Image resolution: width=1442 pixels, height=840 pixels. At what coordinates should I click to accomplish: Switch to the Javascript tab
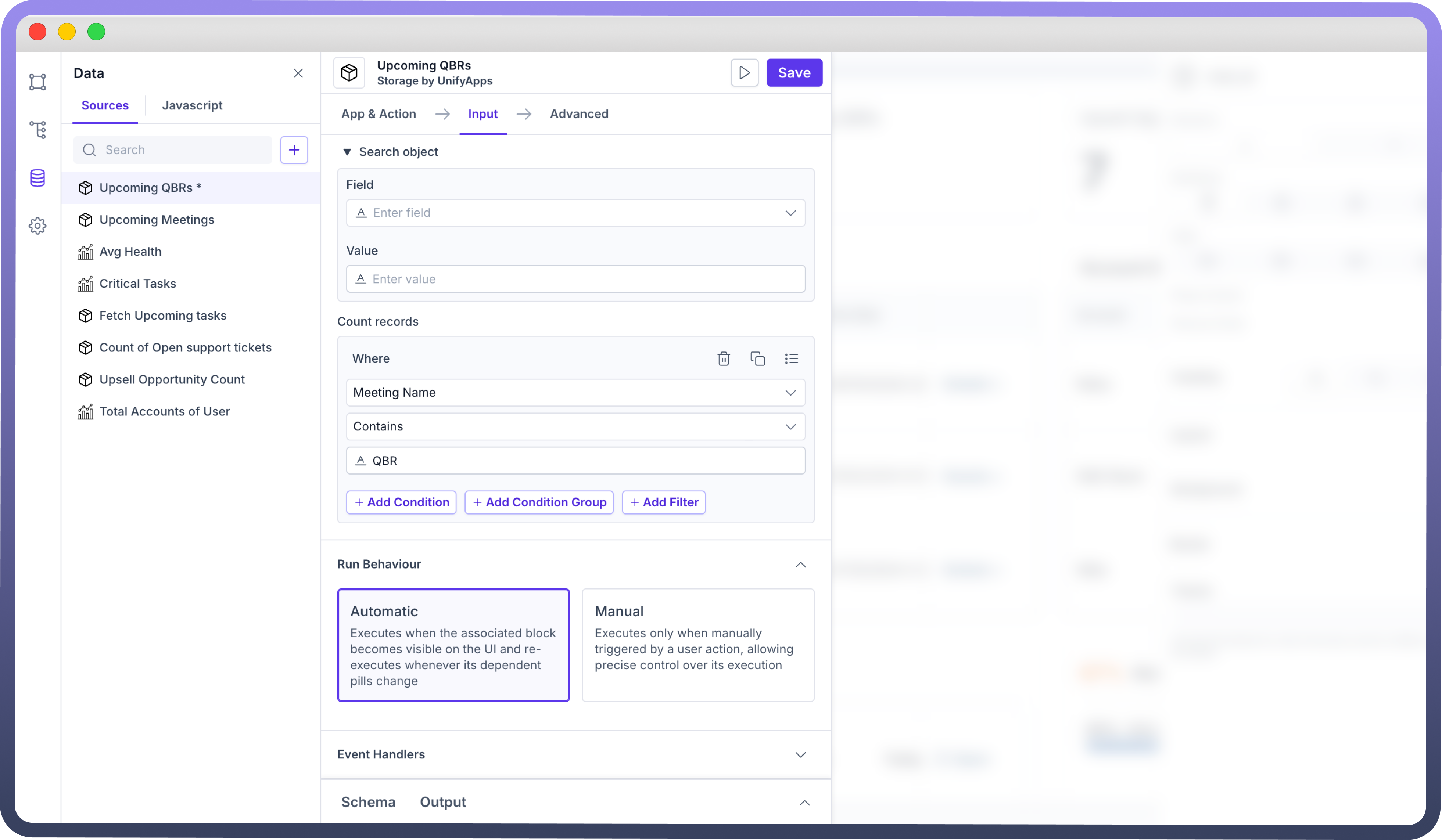click(x=192, y=106)
